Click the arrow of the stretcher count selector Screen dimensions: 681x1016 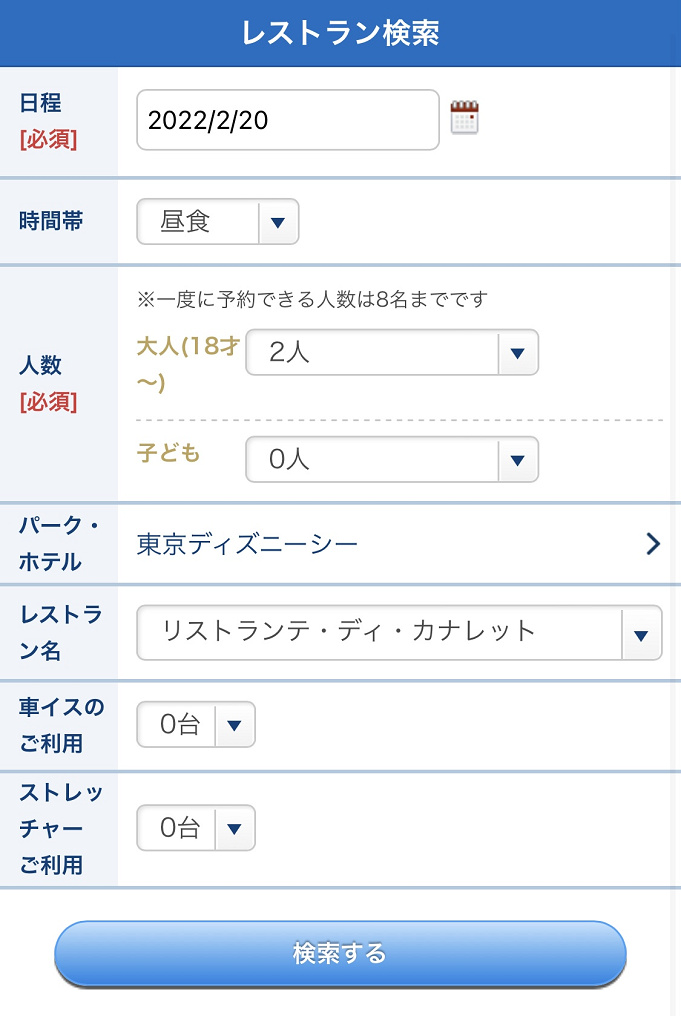pyautogui.click(x=234, y=828)
